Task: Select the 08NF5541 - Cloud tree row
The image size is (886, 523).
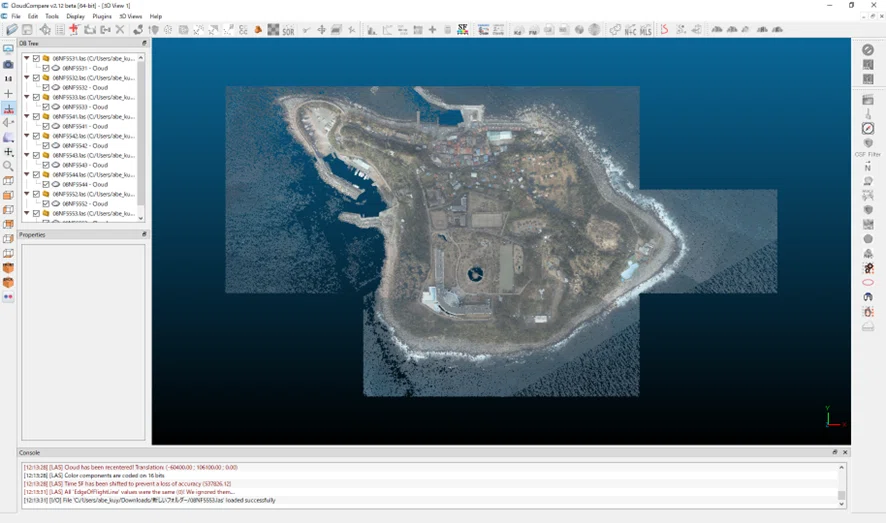Action: (x=85, y=126)
